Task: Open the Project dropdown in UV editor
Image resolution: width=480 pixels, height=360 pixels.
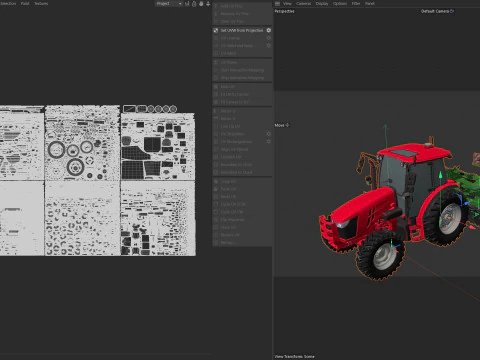Action: (x=169, y=4)
